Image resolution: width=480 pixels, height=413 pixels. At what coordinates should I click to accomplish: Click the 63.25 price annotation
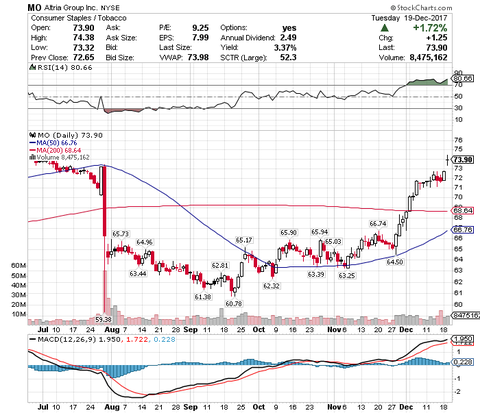coord(347,276)
